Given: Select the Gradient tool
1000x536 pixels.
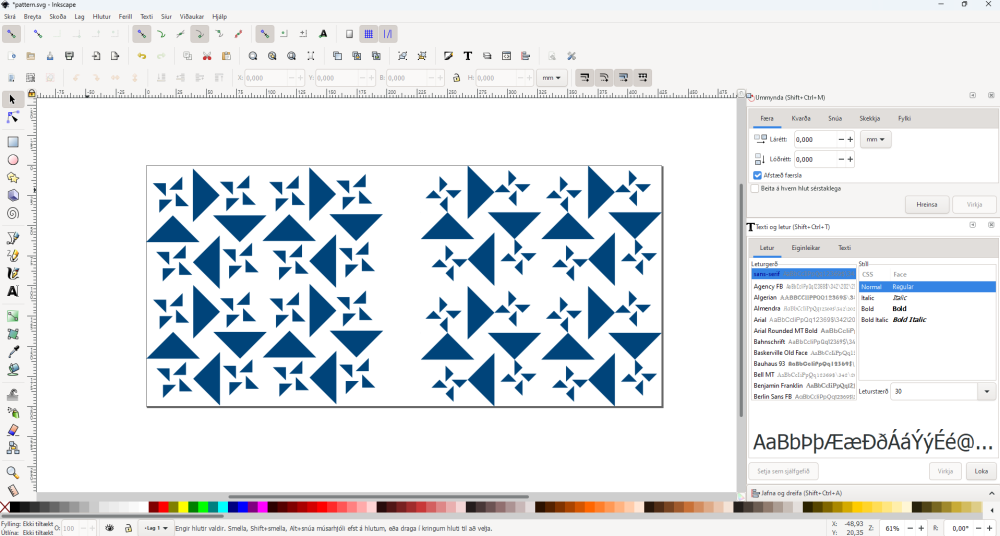Looking at the screenshot, I should (12, 316).
